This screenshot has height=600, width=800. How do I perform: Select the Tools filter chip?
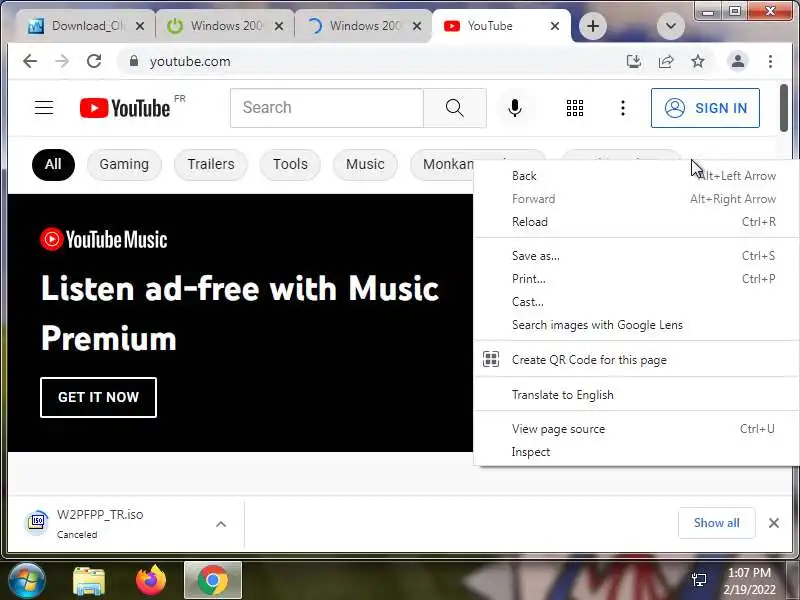click(x=290, y=164)
